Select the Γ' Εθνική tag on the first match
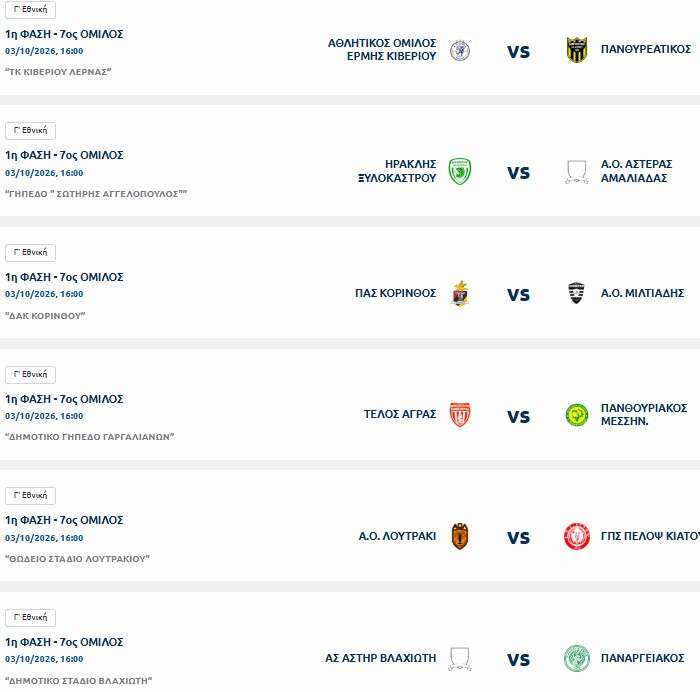 pos(30,9)
